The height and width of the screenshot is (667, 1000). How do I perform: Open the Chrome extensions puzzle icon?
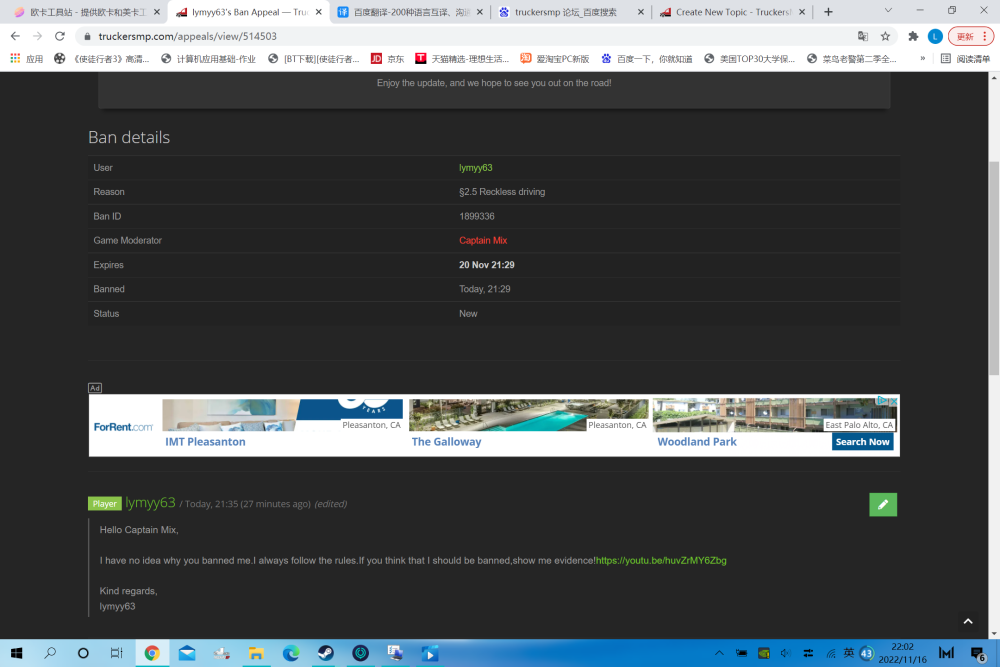pyautogui.click(x=913, y=36)
